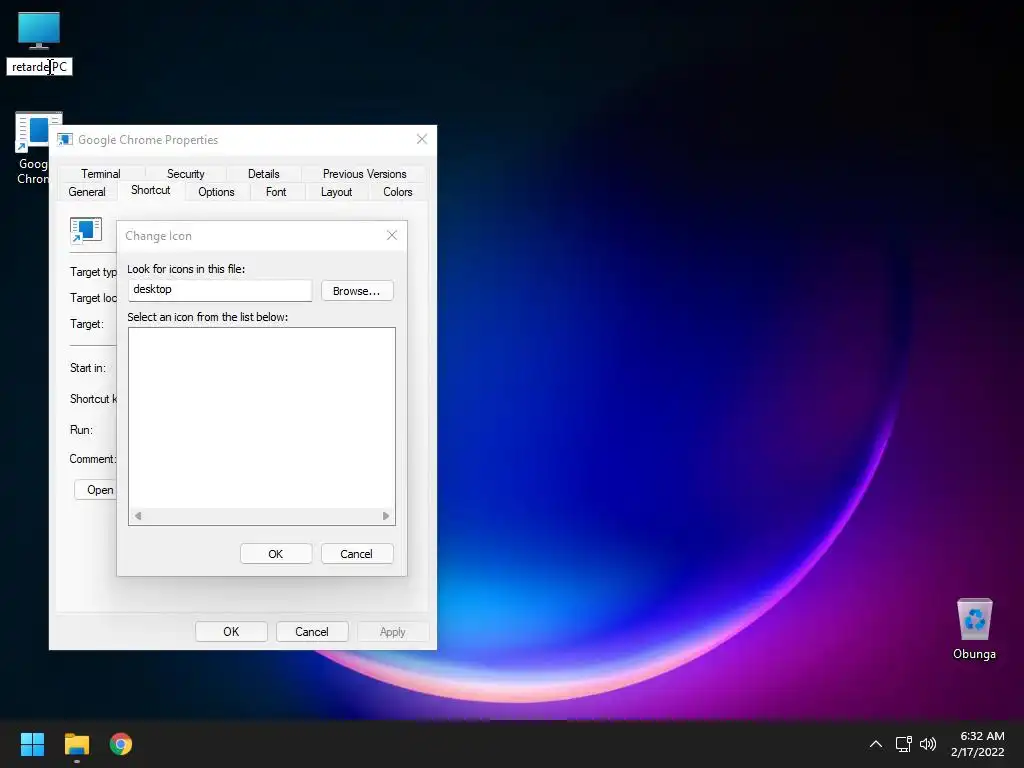Click OK in Google Chrome Properties window

click(231, 632)
